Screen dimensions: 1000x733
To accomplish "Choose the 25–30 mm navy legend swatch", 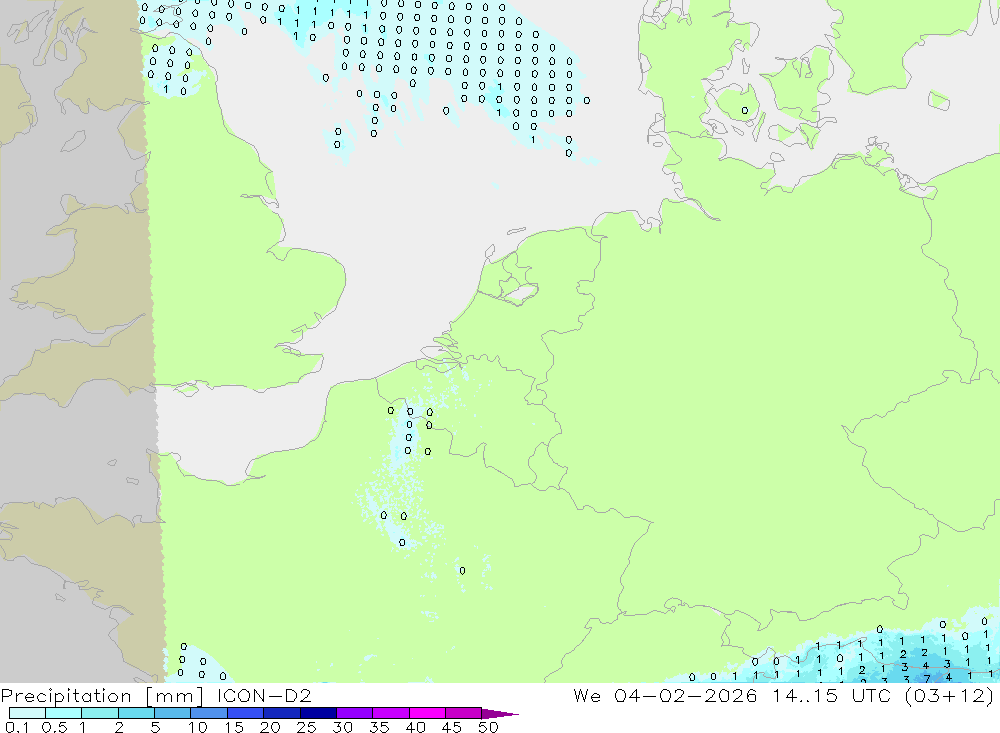I will coord(318,713).
